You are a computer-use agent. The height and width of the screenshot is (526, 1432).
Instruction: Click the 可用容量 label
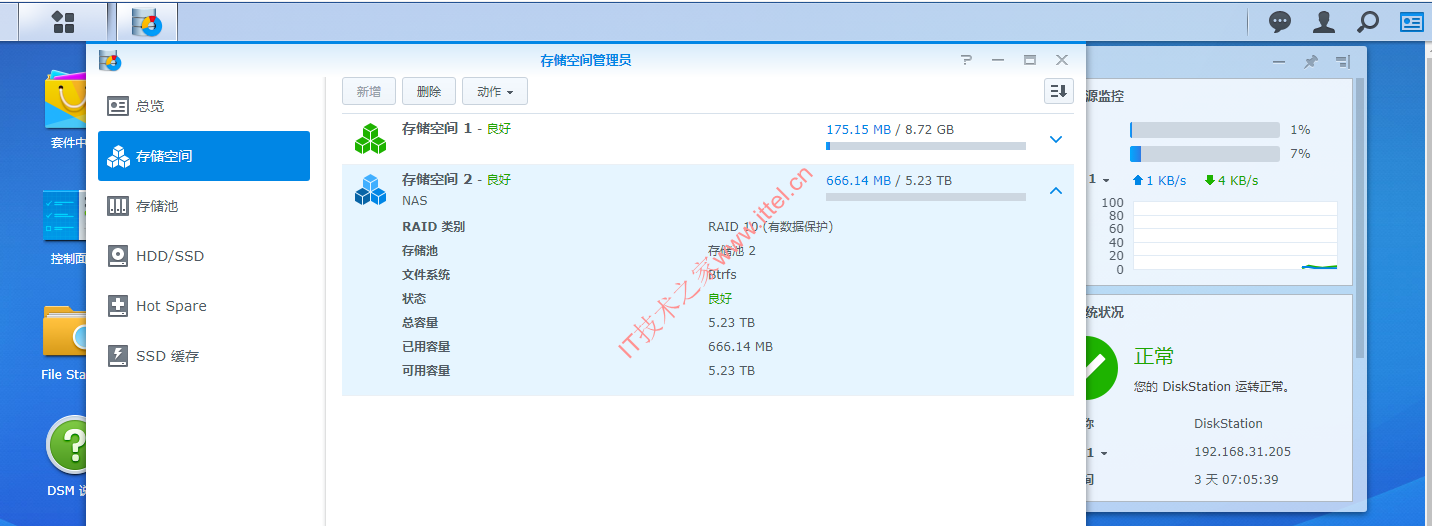tap(426, 371)
